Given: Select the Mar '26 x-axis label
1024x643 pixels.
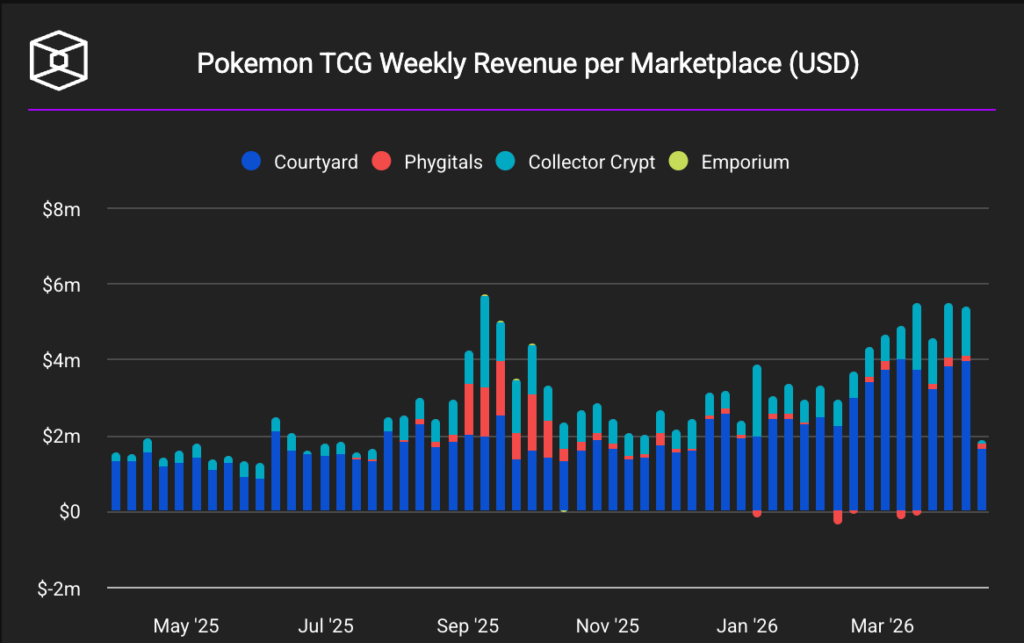Looking at the screenshot, I should point(881,627).
